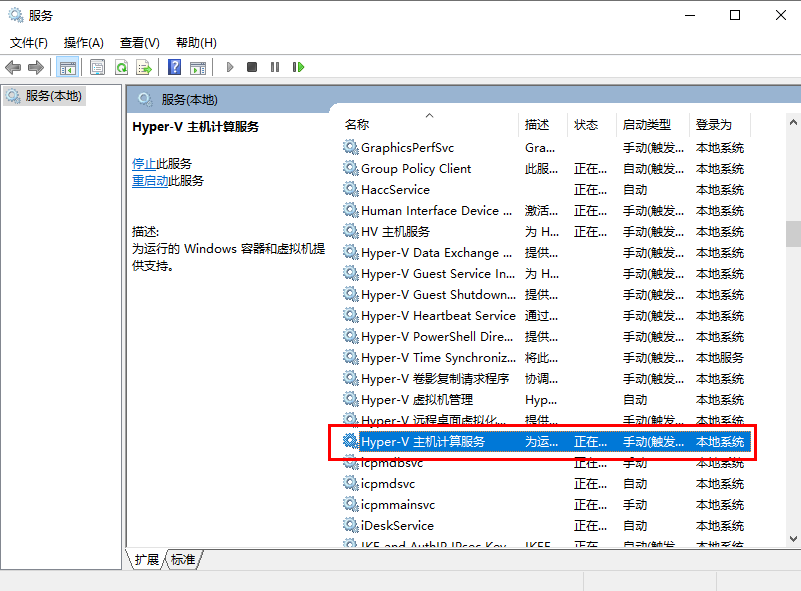Click the 停止 service link
Screen dimensions: 801x591
point(144,164)
